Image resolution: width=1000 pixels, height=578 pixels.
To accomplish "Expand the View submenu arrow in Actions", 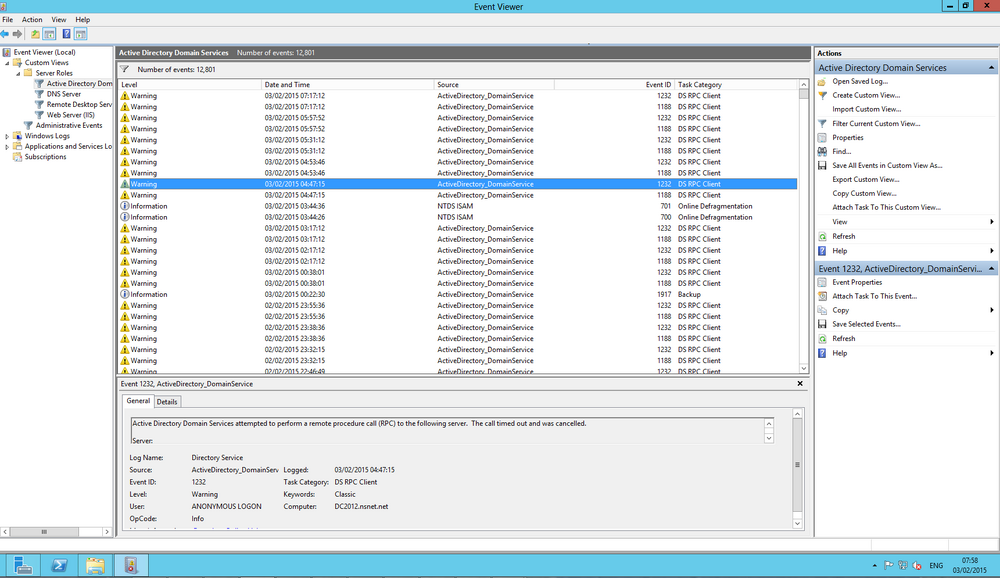I will (992, 221).
